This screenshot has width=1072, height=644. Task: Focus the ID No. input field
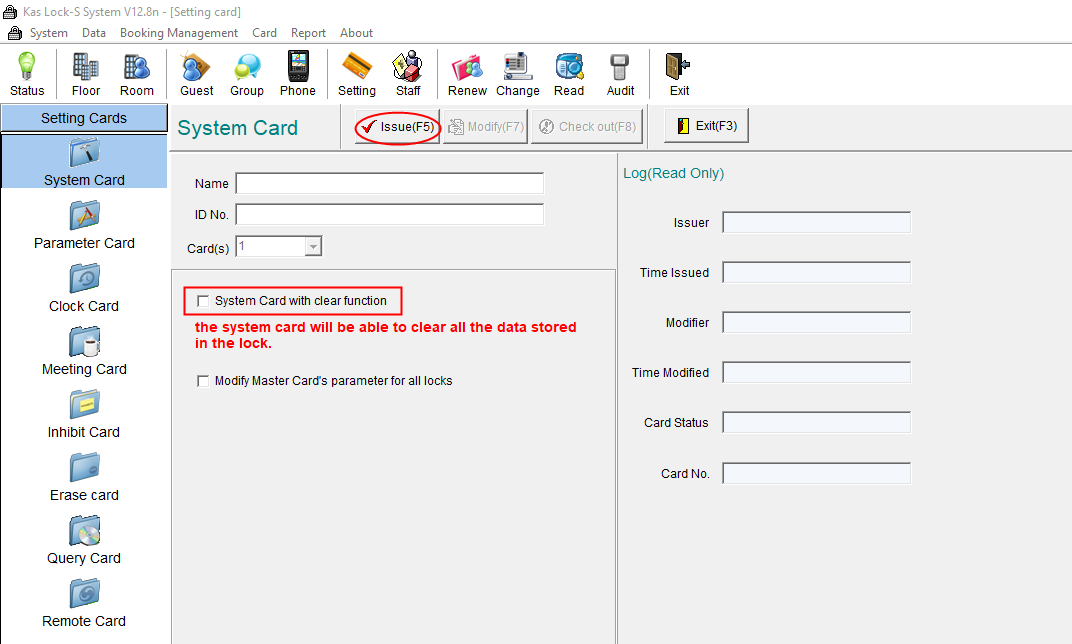pos(390,214)
